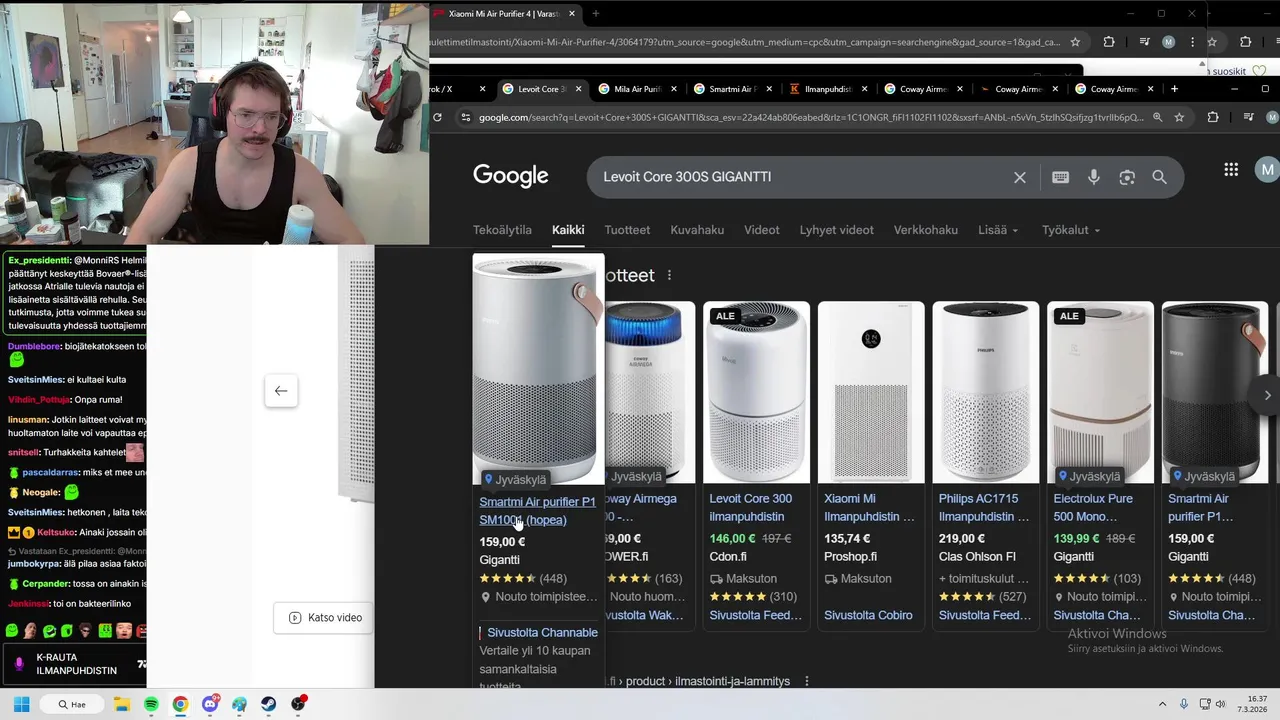This screenshot has width=1280, height=720.
Task: Click the Hae taskbar search box
Action: point(71,704)
